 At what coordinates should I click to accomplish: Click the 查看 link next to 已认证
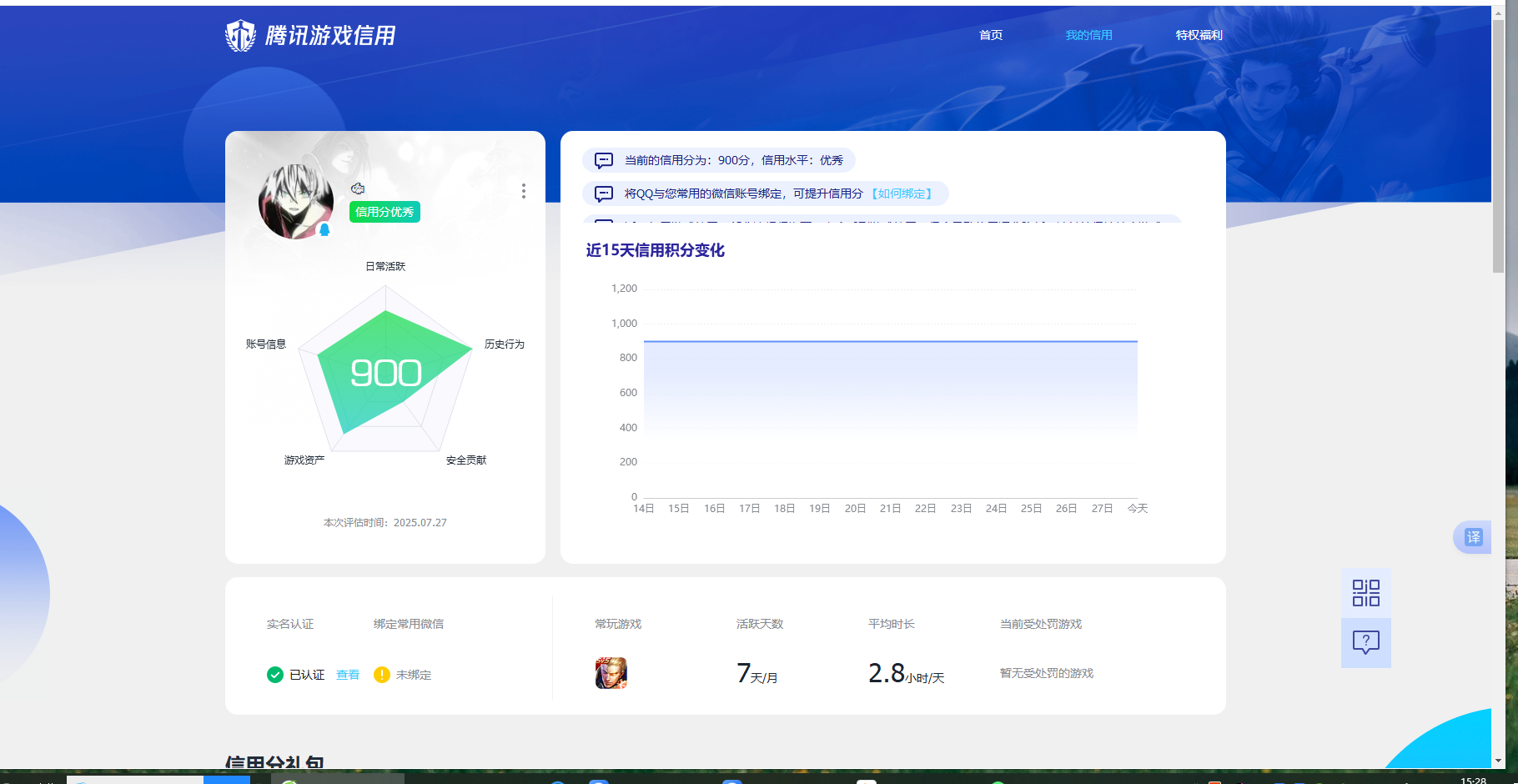[348, 675]
